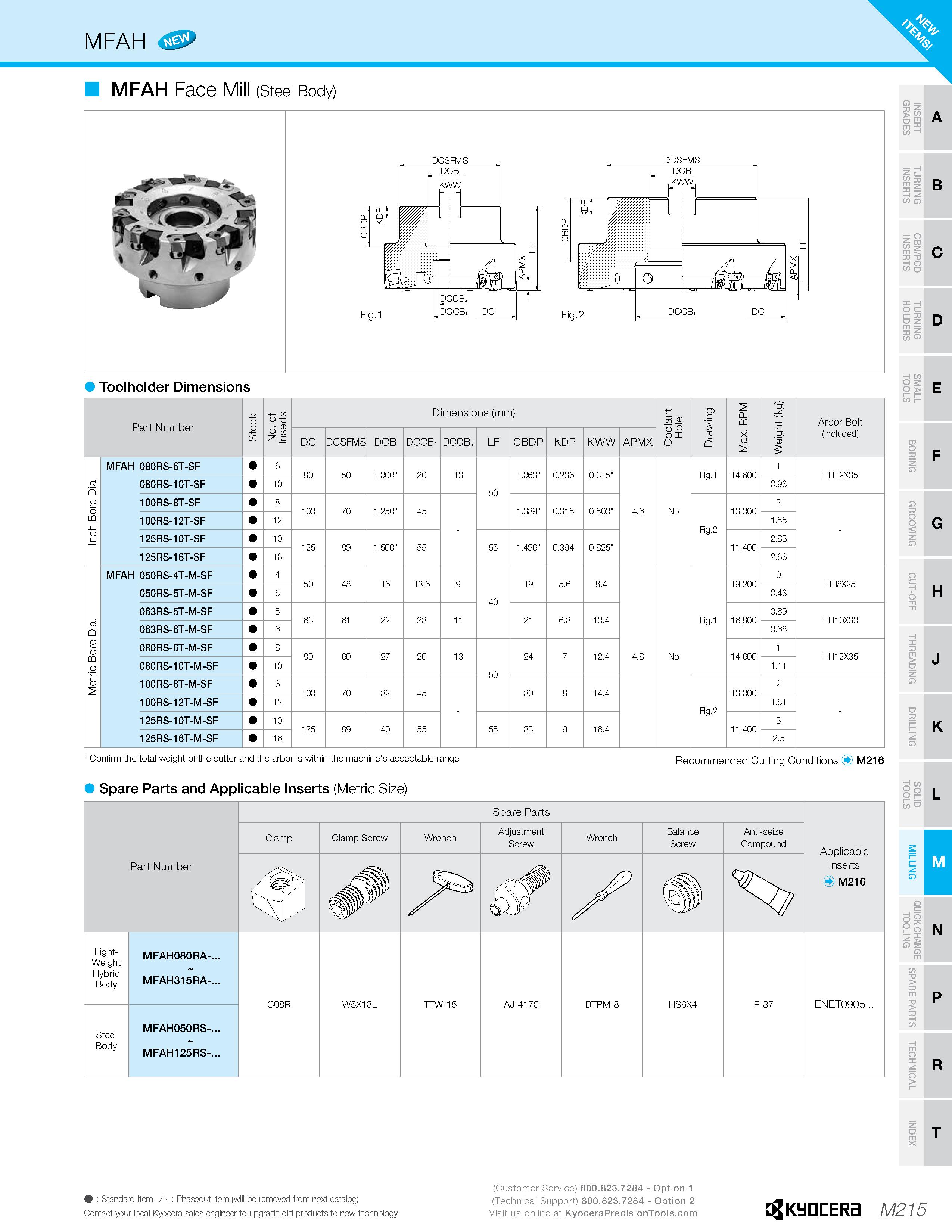The image size is (952, 1232).
Task: Select part number 100RS-8T-SF
Action: click(x=170, y=503)
